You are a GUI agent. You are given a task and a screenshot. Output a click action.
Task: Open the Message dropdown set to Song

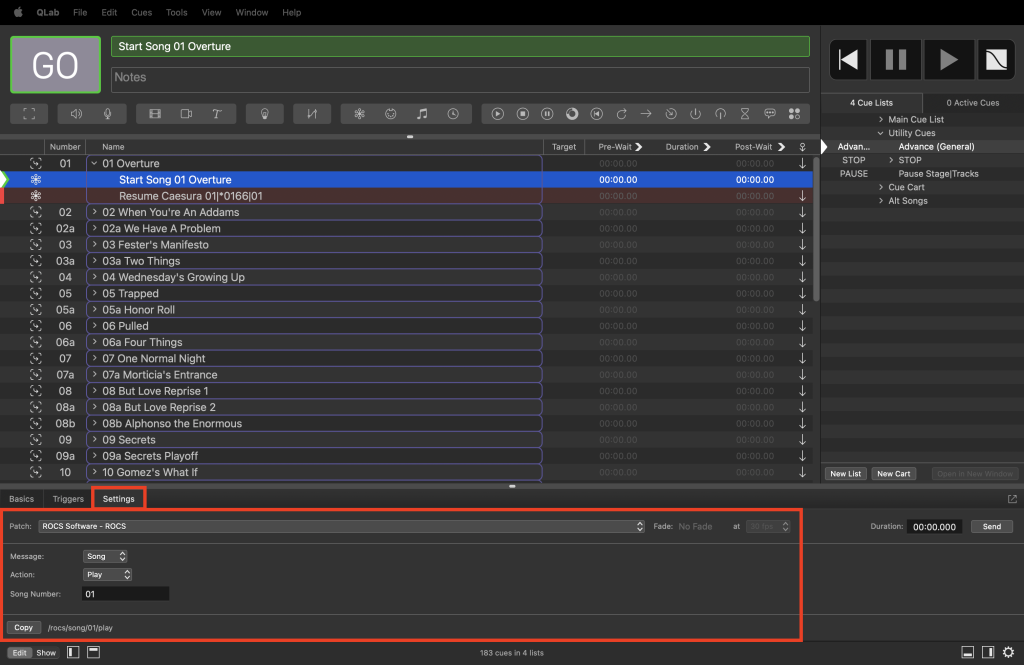point(105,557)
